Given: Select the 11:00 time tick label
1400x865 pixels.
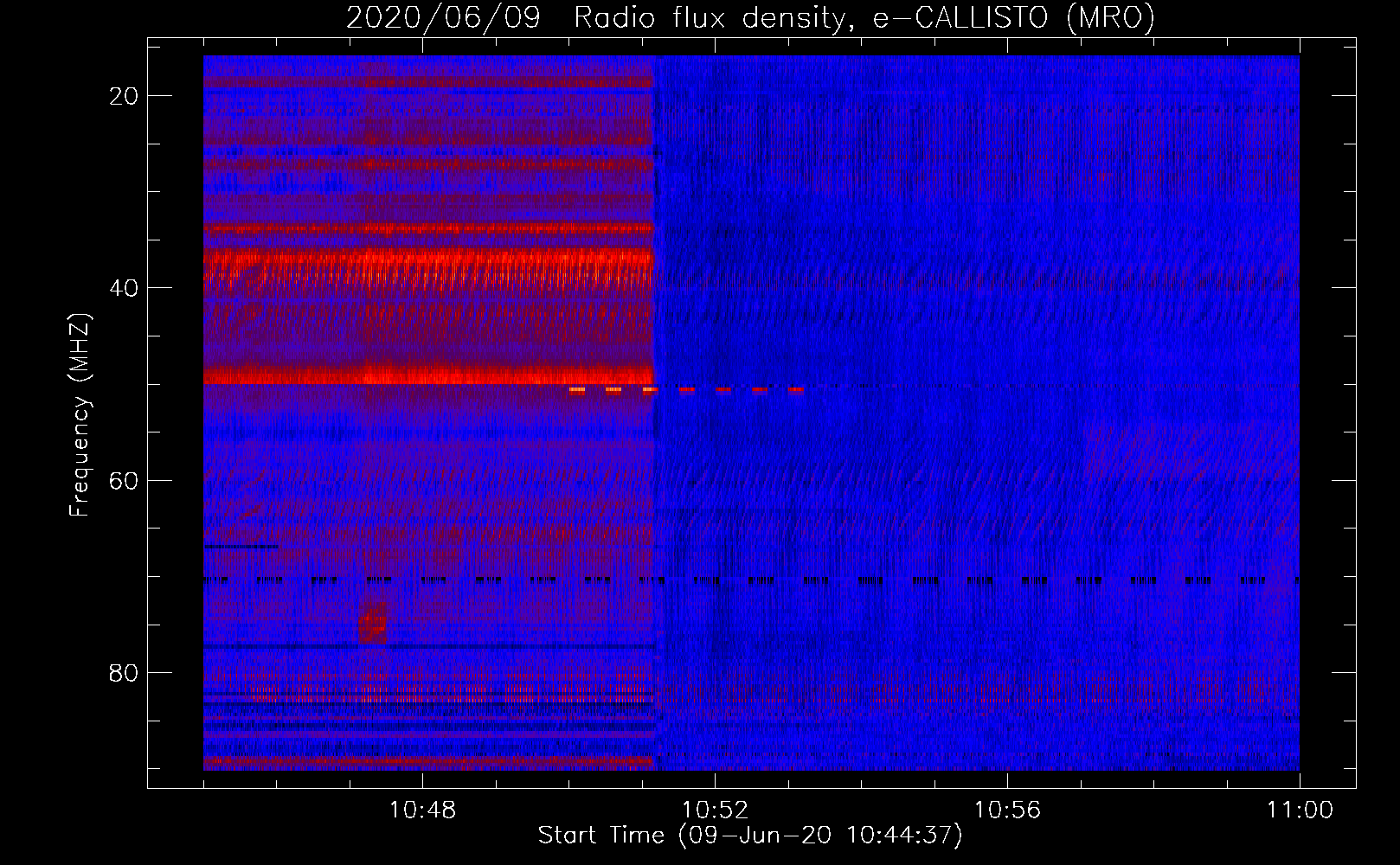Looking at the screenshot, I should [1300, 811].
